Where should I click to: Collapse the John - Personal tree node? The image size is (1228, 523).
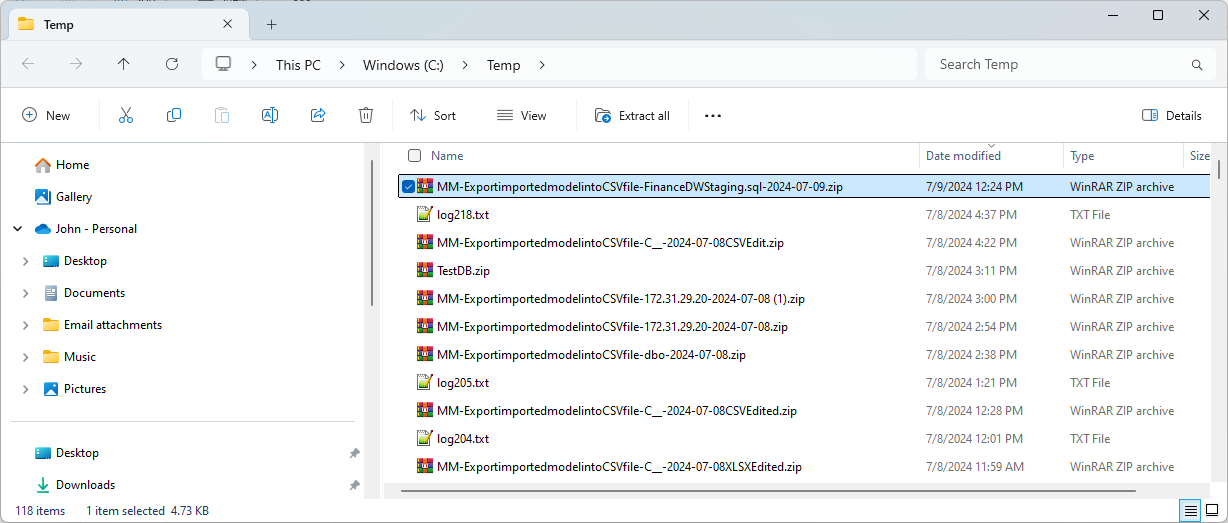pos(17,229)
